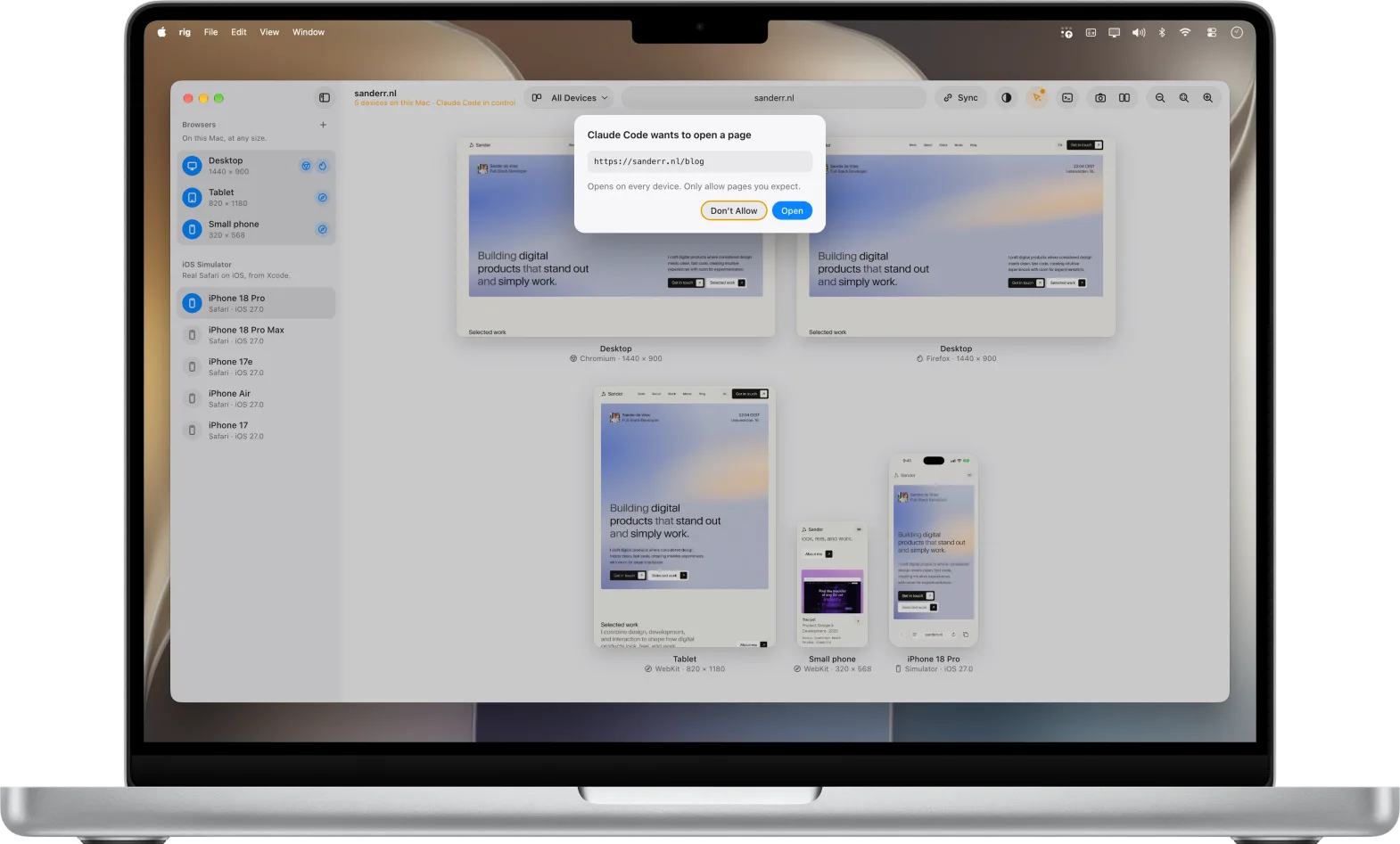Select iPhone 18 Pro Max in sidebar
1400x844 pixels.
point(257,335)
